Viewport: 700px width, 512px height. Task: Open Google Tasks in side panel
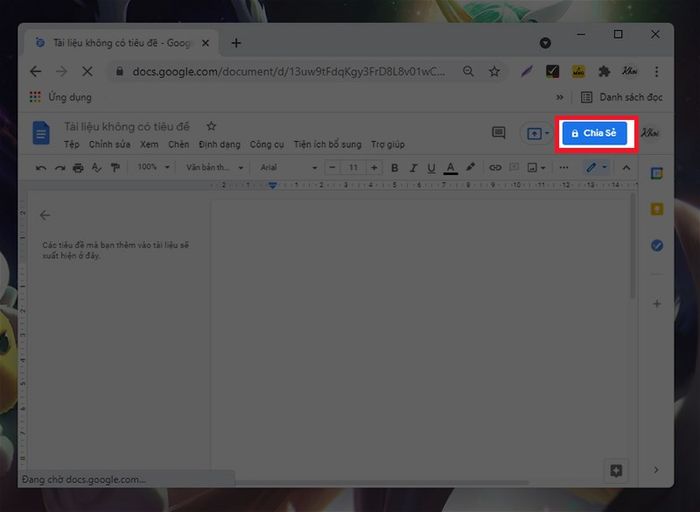click(657, 245)
